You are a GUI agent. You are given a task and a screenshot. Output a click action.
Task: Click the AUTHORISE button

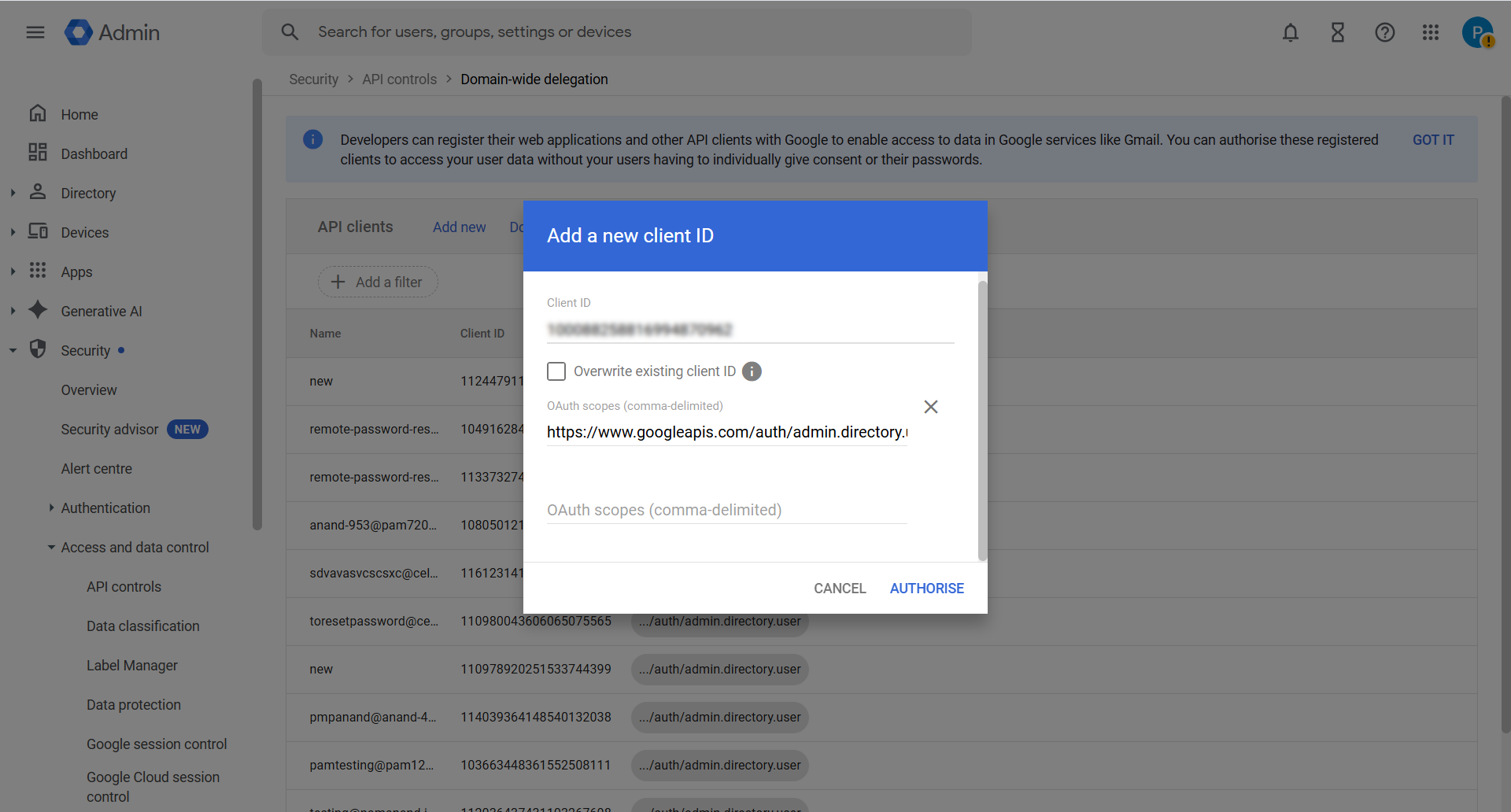click(926, 588)
